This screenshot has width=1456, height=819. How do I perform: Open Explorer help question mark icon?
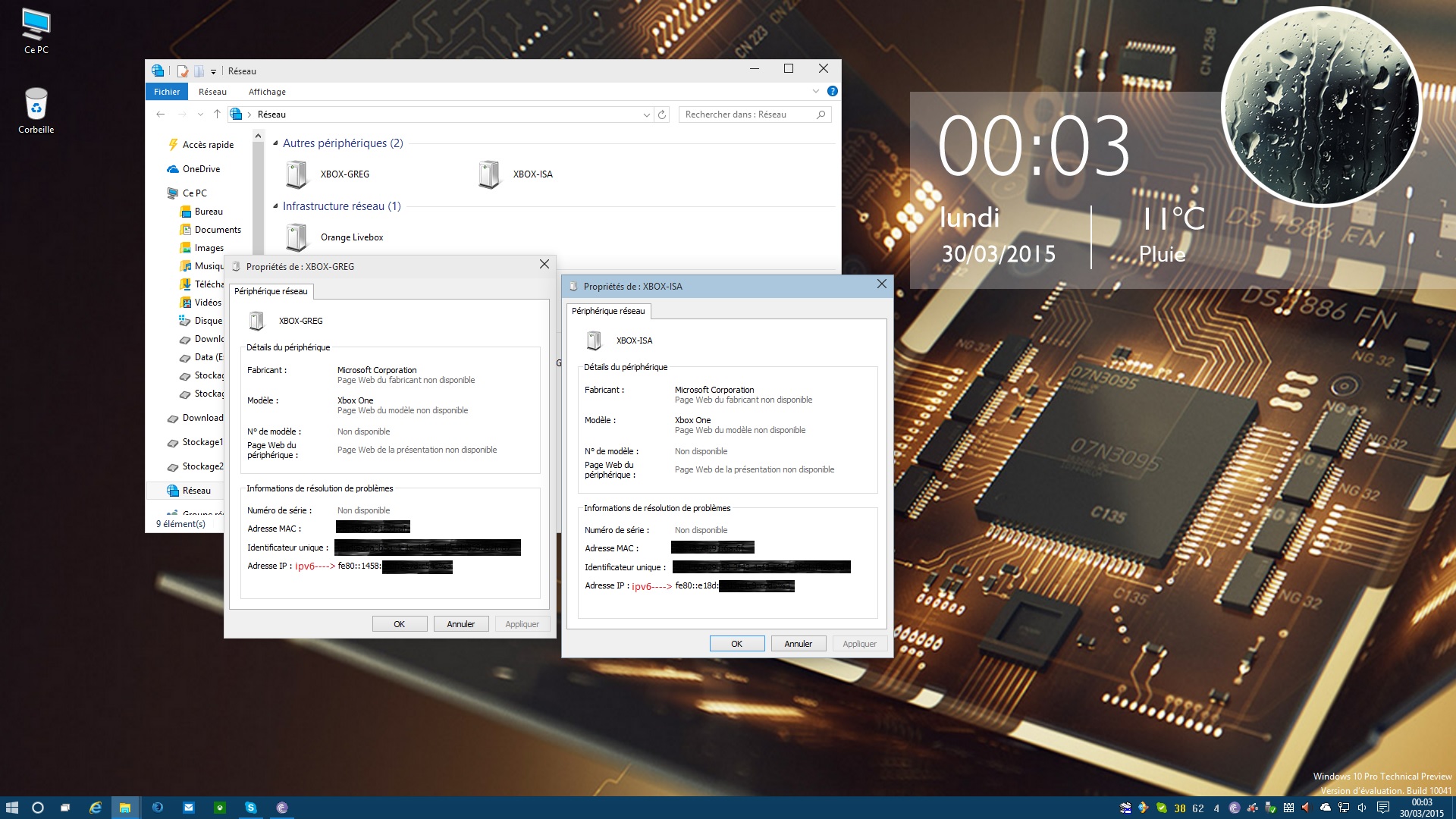(832, 92)
